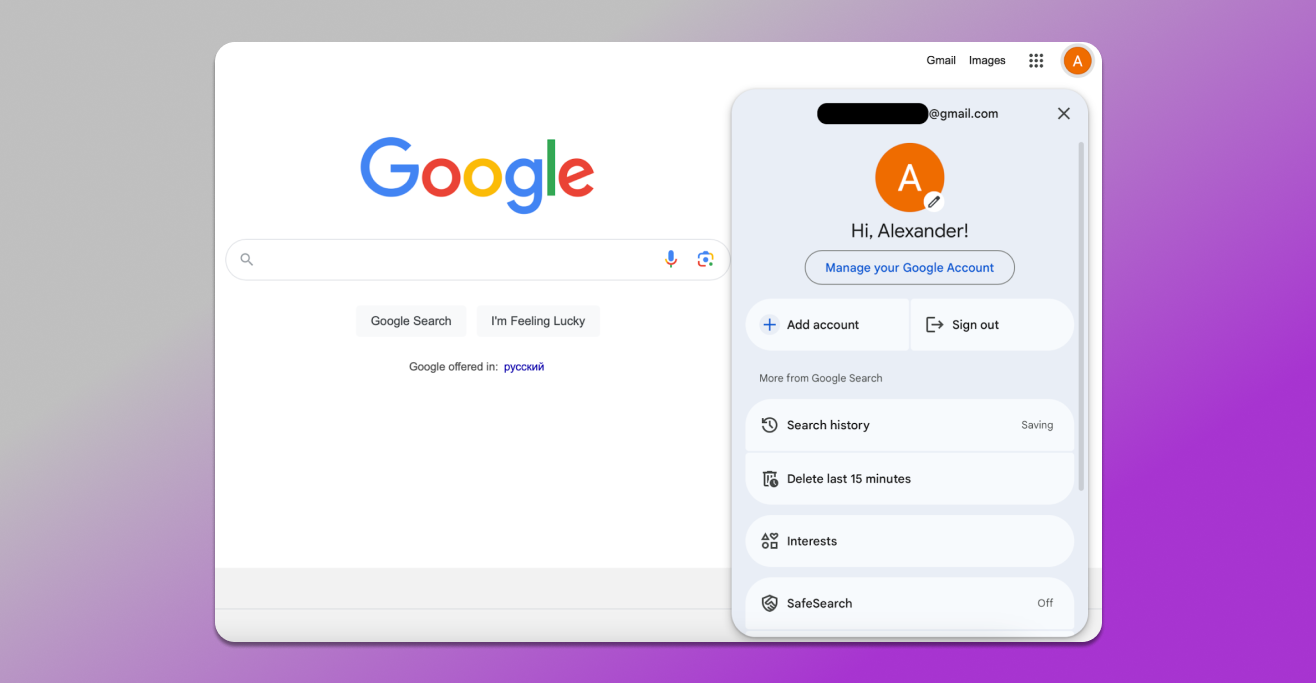Open Google Lens image search icon
The height and width of the screenshot is (683, 1316).
[x=705, y=259]
